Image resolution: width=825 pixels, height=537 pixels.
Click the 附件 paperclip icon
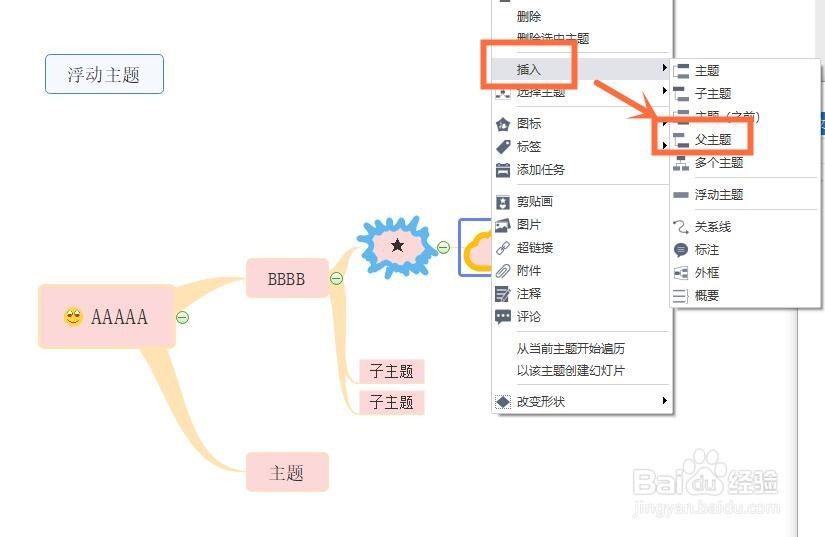pyautogui.click(x=503, y=271)
